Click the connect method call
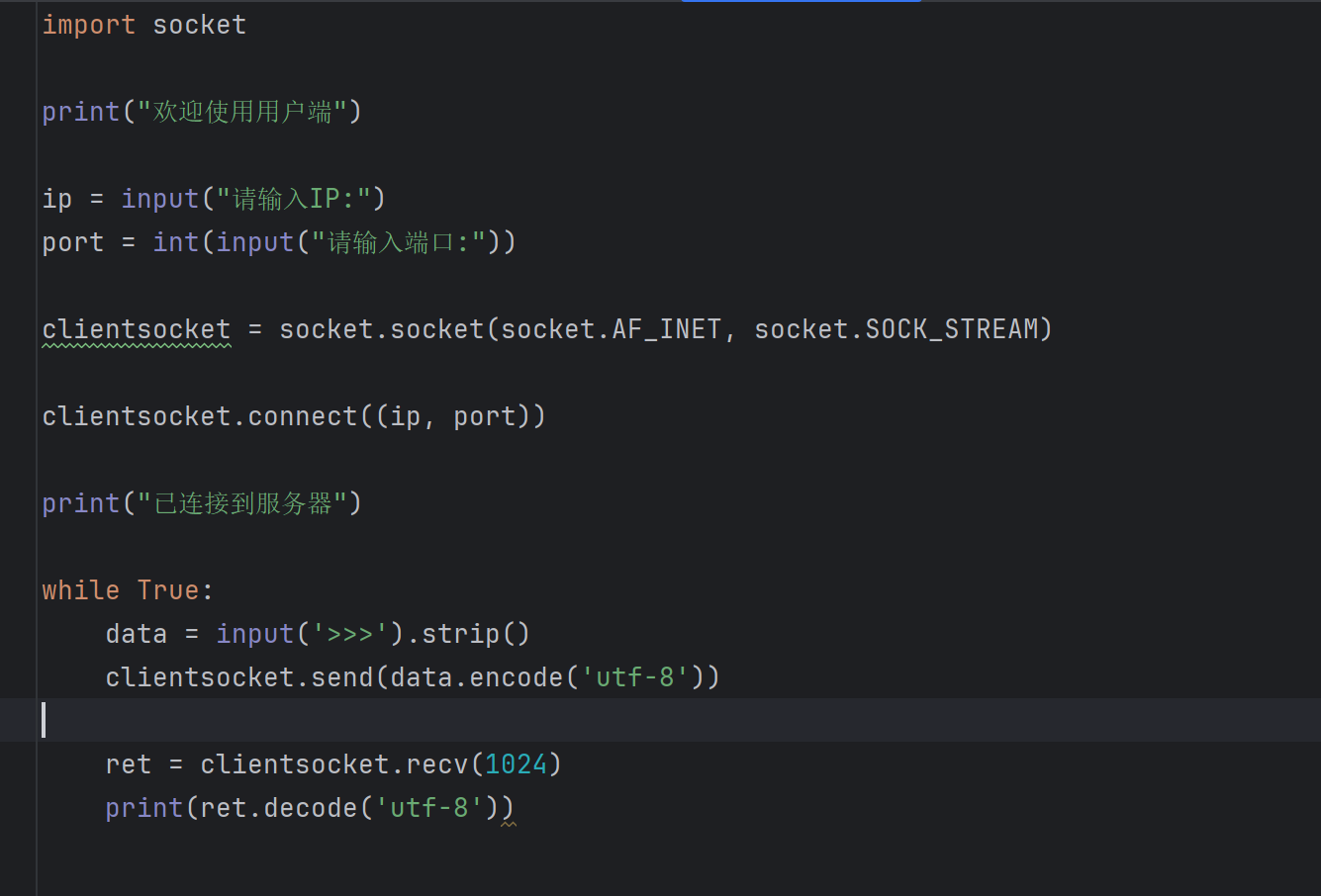The width and height of the screenshot is (1321, 896). [x=302, y=416]
